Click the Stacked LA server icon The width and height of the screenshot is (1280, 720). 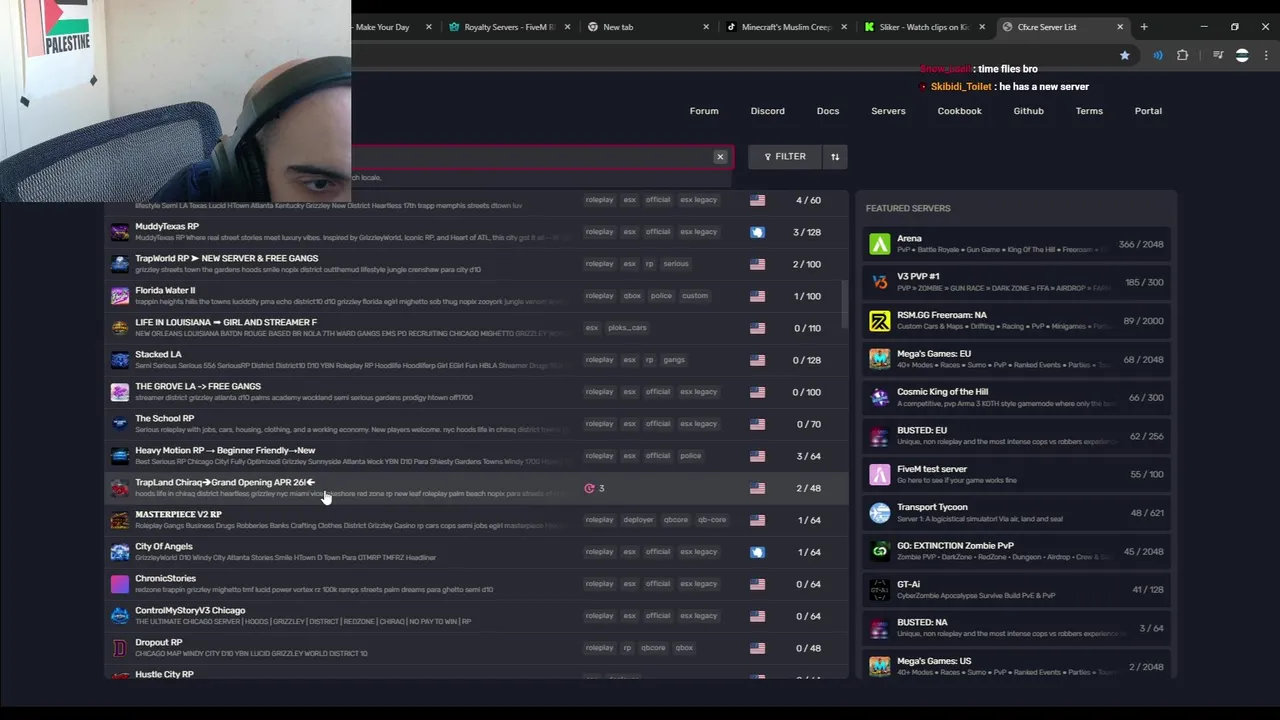[120, 360]
